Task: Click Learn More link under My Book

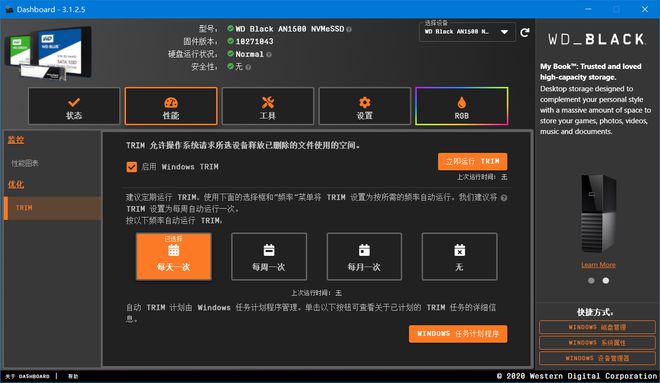Action: click(x=598, y=265)
